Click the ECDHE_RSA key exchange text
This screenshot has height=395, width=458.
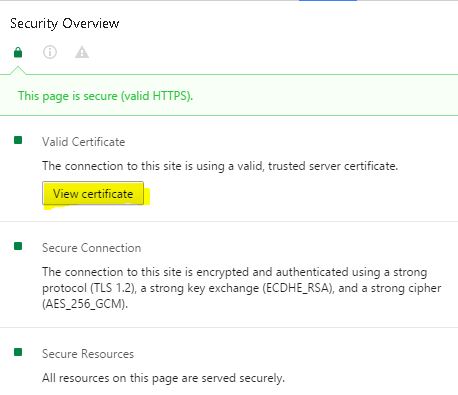point(298,288)
